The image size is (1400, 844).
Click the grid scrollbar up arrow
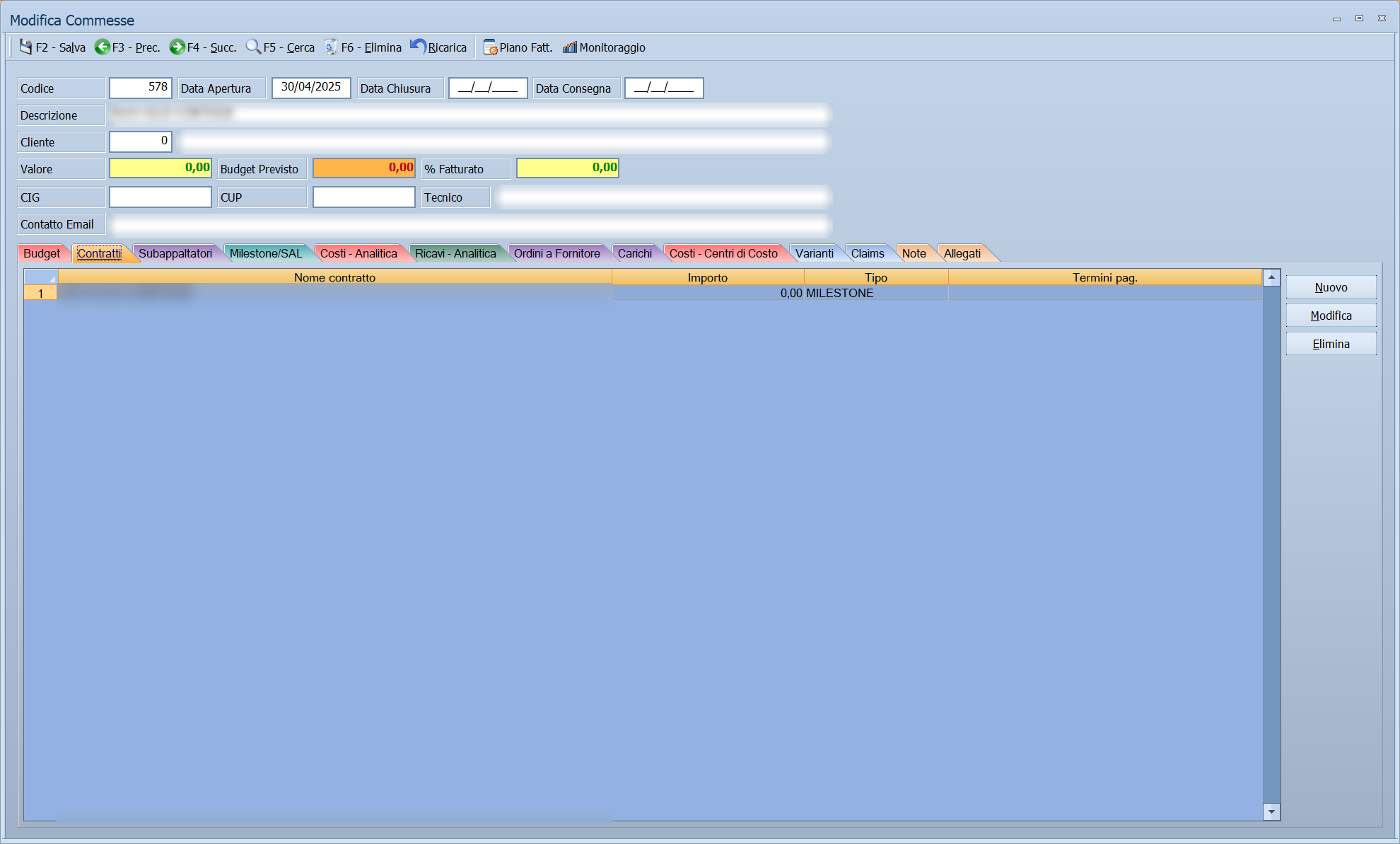(1271, 277)
